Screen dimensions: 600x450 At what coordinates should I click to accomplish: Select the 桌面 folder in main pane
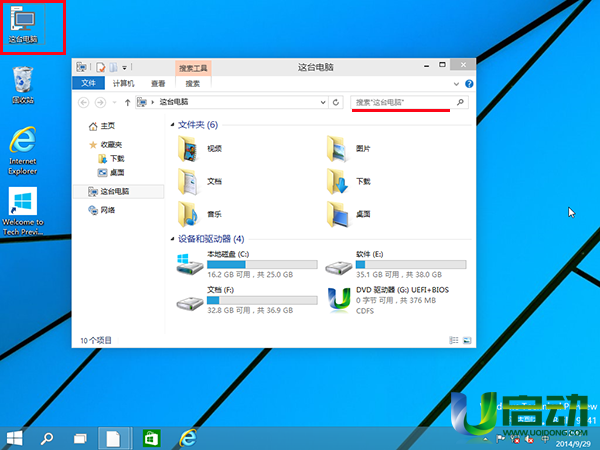[349, 214]
